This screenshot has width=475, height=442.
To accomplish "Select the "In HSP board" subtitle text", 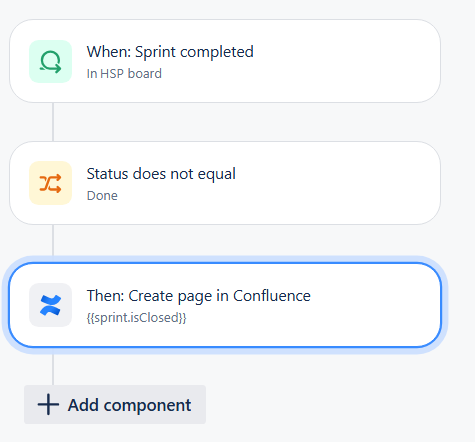I will 124,74.
